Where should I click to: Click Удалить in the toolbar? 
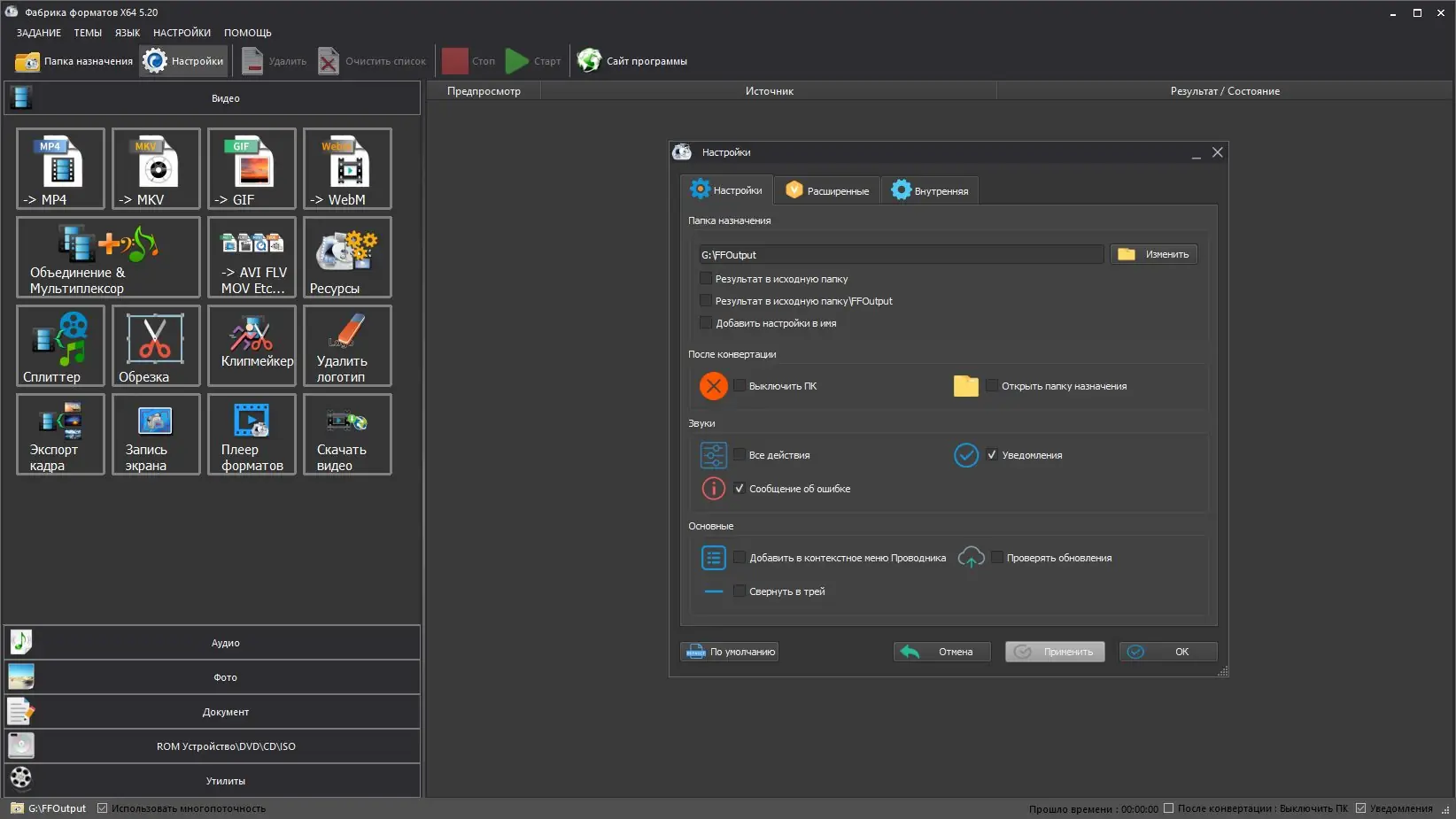275,61
